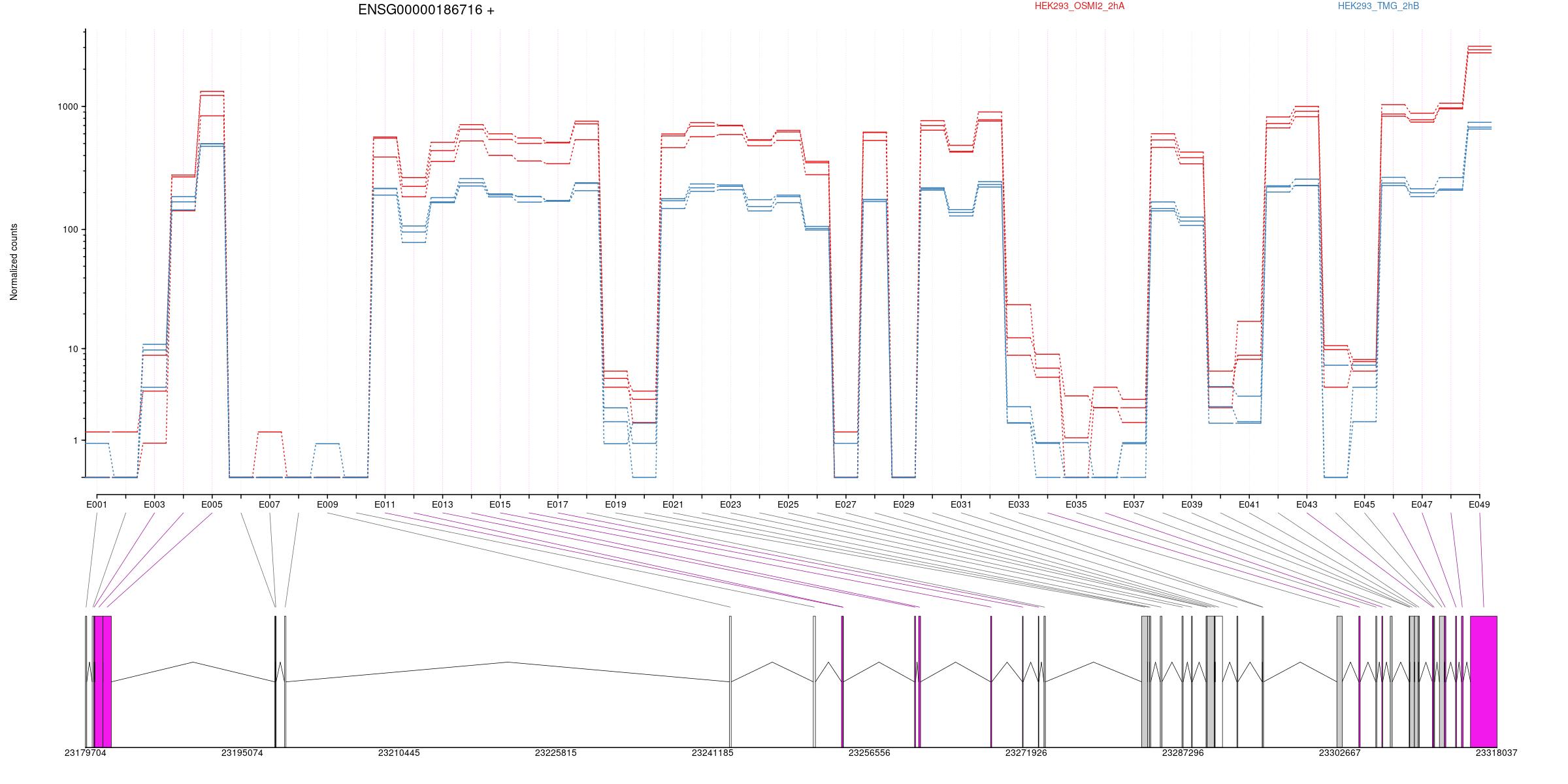This screenshot has height=784, width=1568.
Task: Select the HEK293_OSMI2_2hA legend label
Action: [1079, 6]
